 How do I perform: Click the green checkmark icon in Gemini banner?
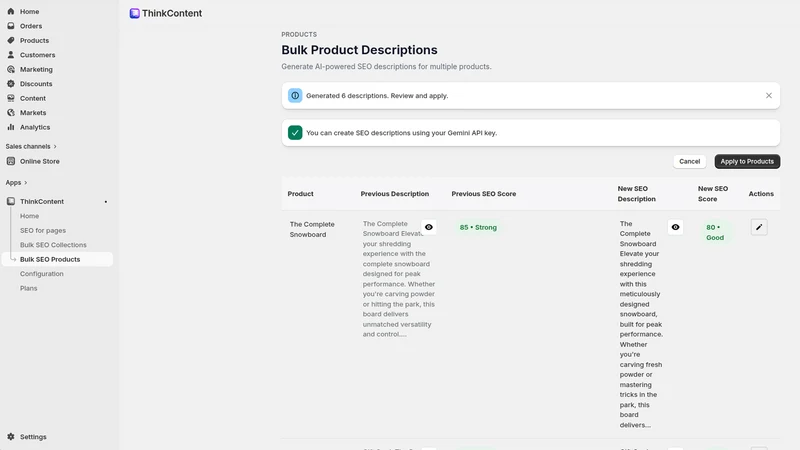pos(295,133)
